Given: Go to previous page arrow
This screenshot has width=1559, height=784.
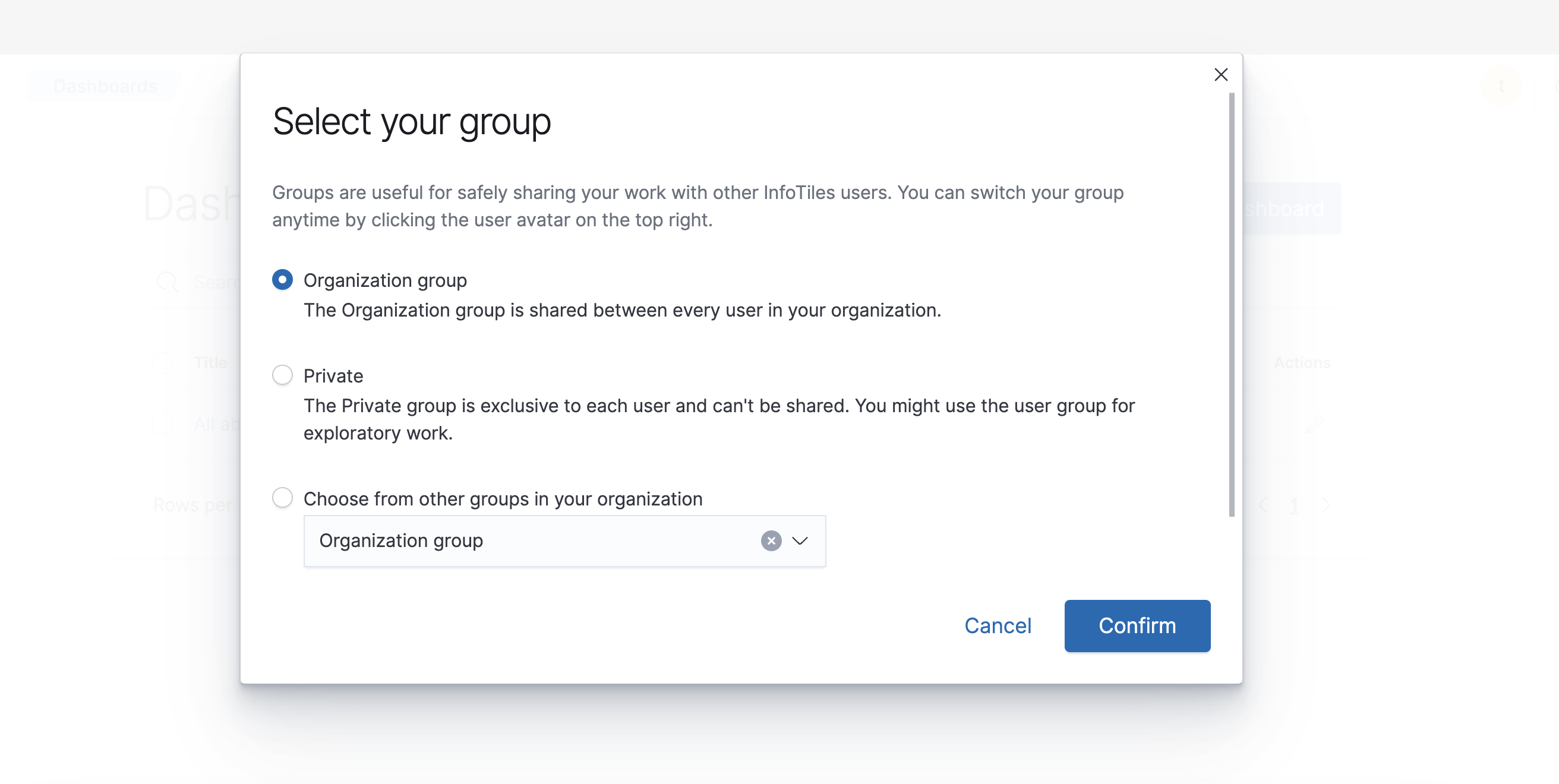Looking at the screenshot, I should tap(1263, 504).
